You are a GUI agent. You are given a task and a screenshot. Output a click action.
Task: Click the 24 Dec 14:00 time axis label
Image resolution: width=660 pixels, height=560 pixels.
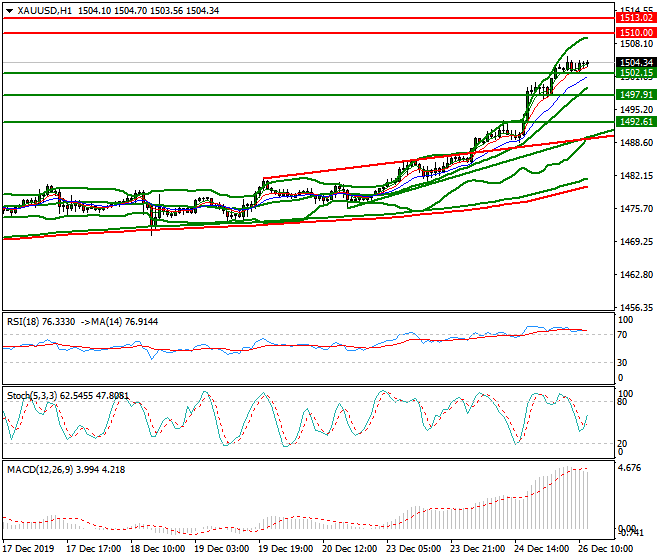tap(541, 549)
